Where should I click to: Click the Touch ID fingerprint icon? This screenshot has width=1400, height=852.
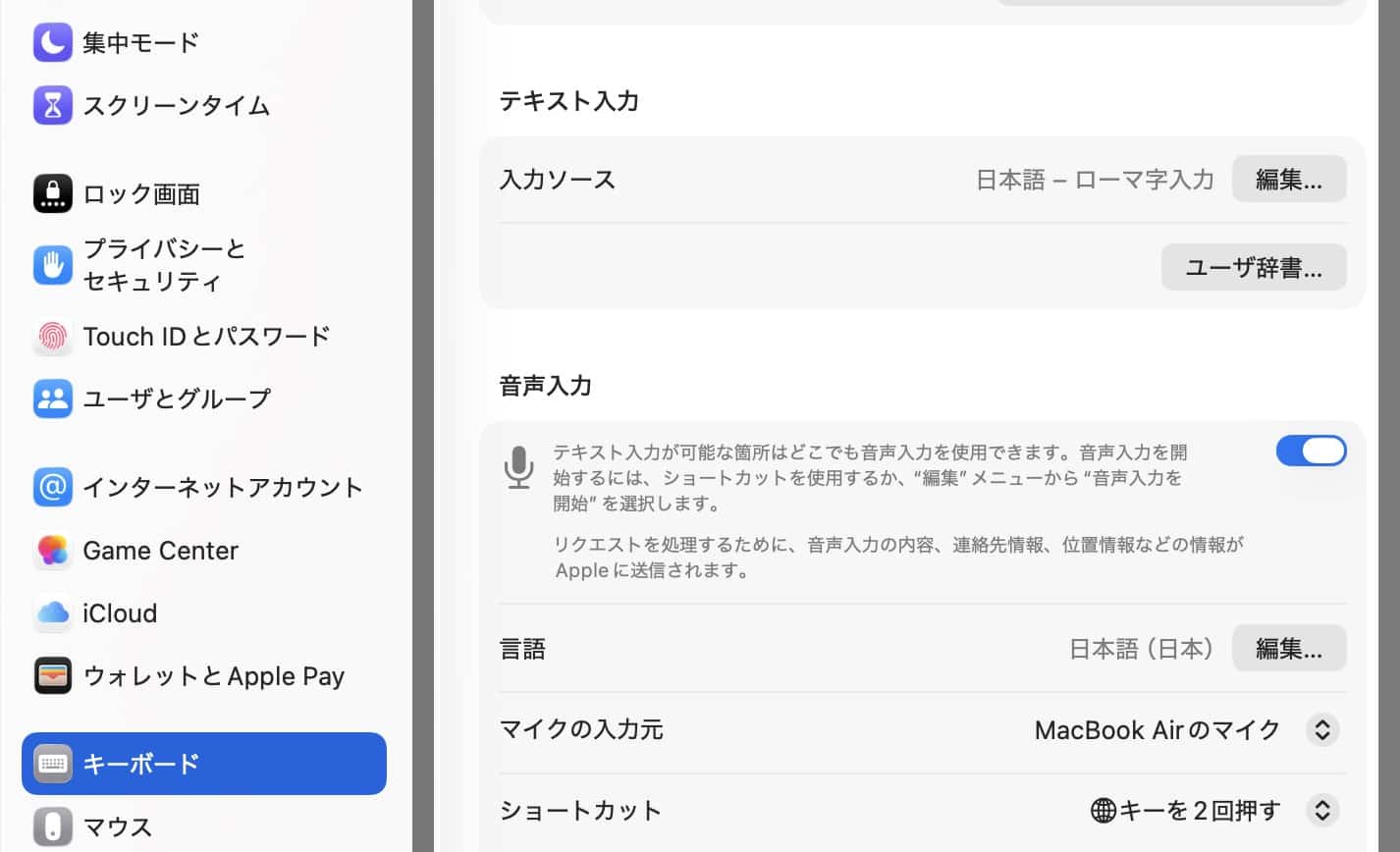click(53, 337)
